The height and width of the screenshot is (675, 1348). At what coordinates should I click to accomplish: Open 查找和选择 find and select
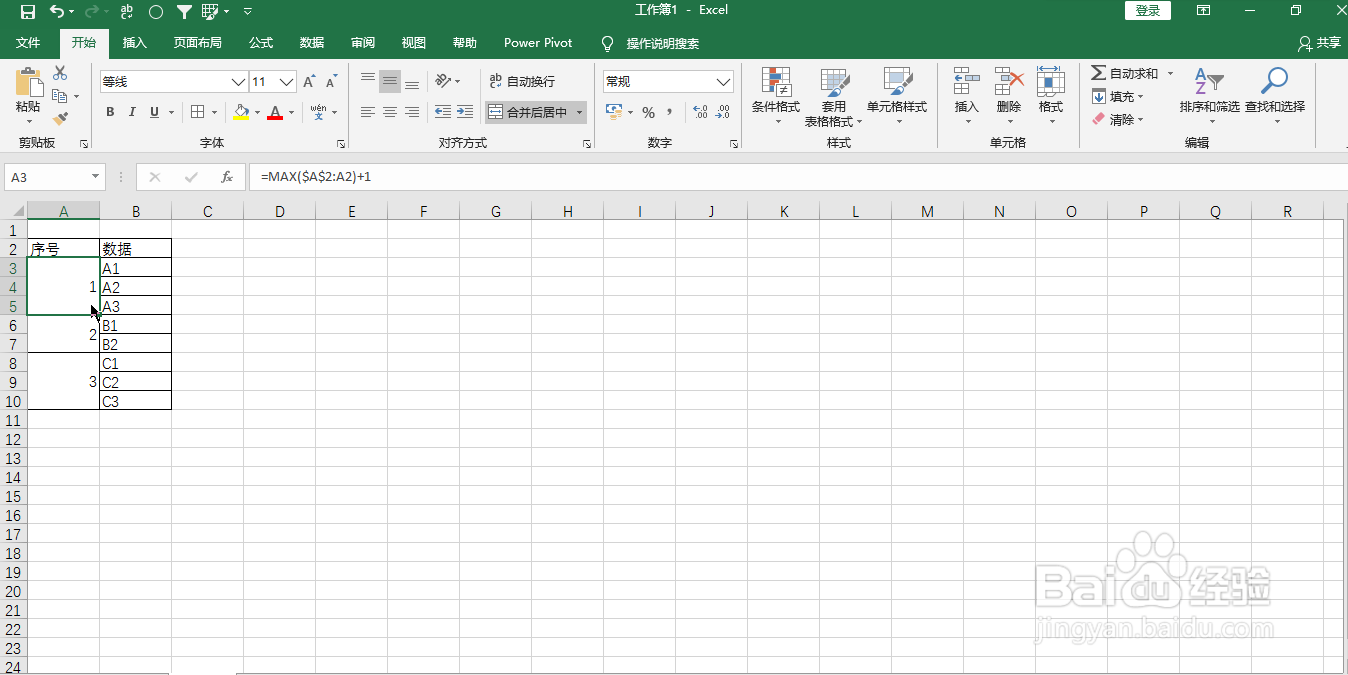click(x=1275, y=96)
